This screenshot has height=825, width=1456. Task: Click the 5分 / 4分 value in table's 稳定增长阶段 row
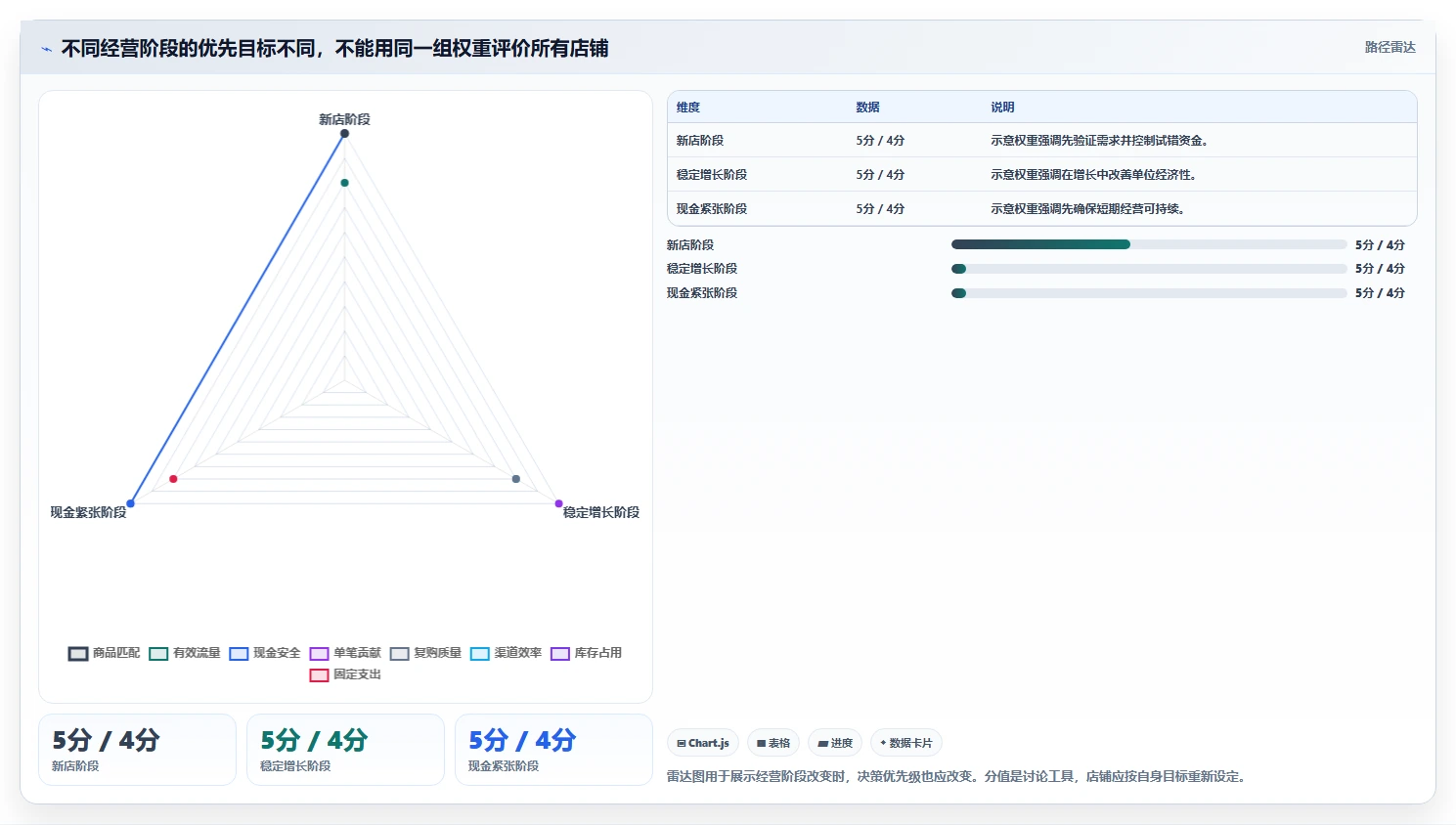[880, 175]
